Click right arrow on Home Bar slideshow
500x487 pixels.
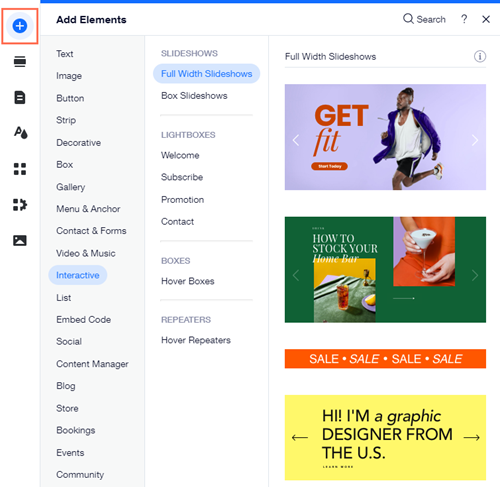[475, 275]
